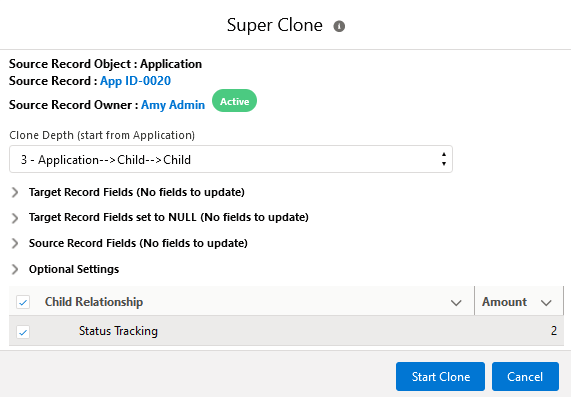This screenshot has height=397, width=571.
Task: Click the Start Clone button
Action: pos(440,376)
